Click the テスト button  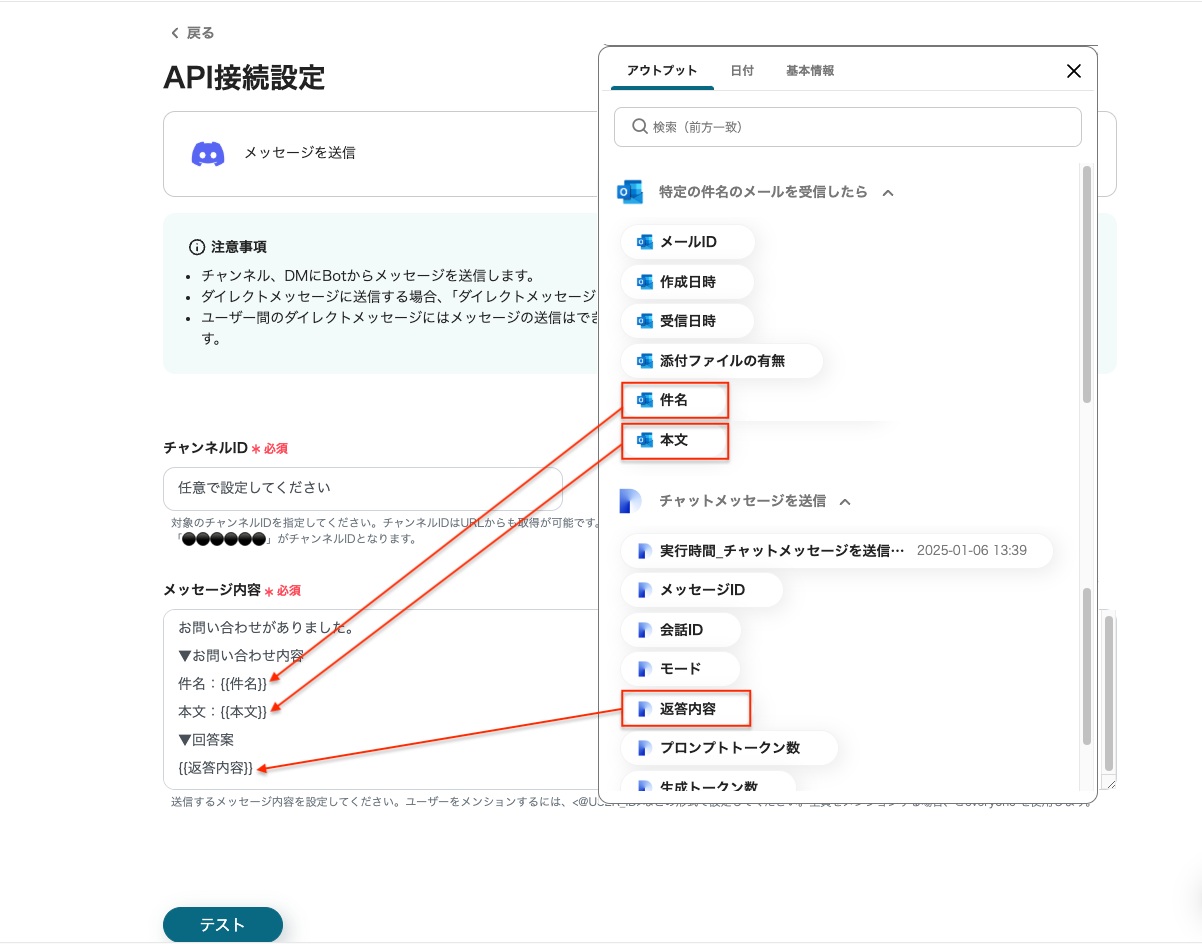223,925
